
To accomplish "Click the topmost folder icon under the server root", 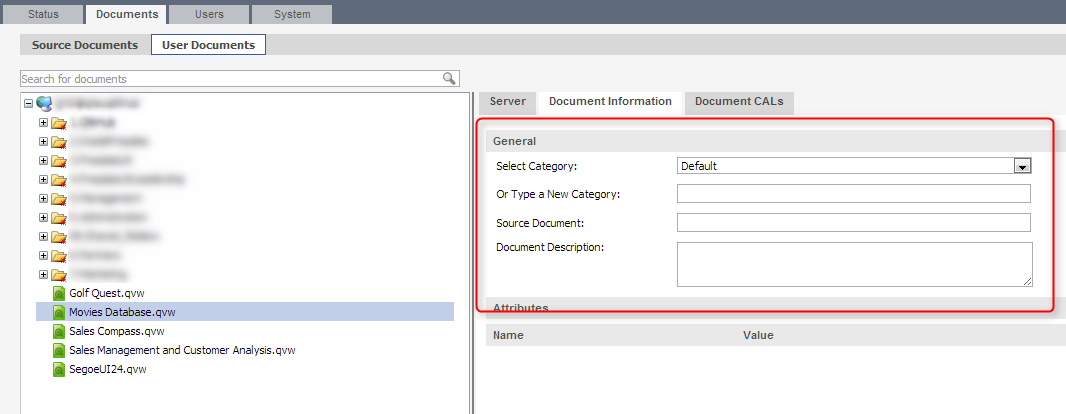I will click(x=59, y=123).
